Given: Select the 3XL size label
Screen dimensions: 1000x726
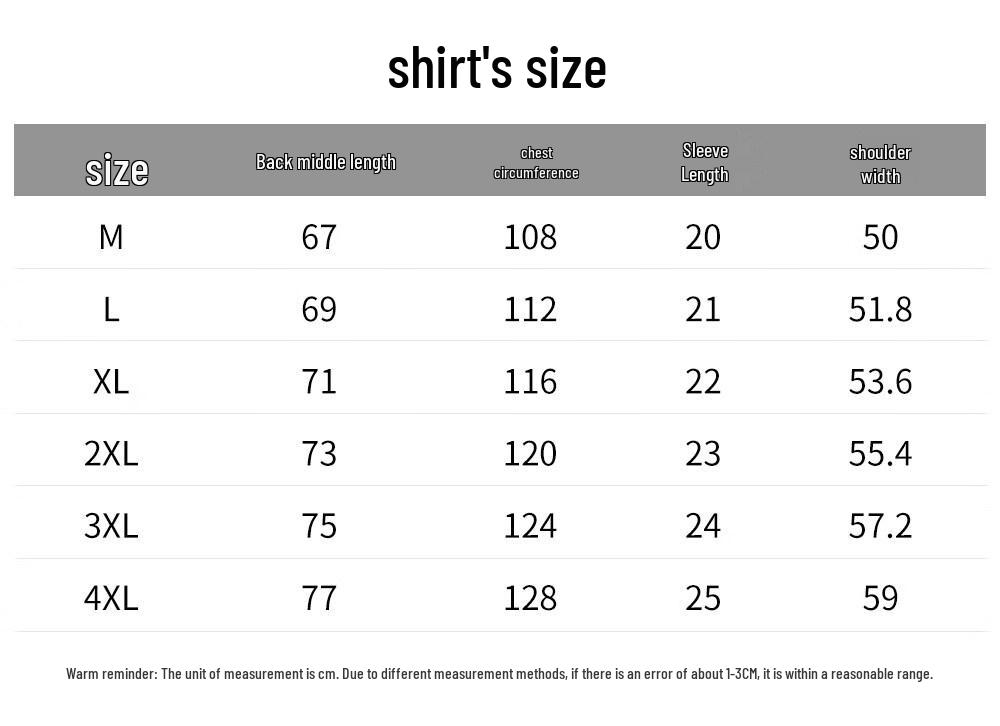Looking at the screenshot, I should 111,526.
